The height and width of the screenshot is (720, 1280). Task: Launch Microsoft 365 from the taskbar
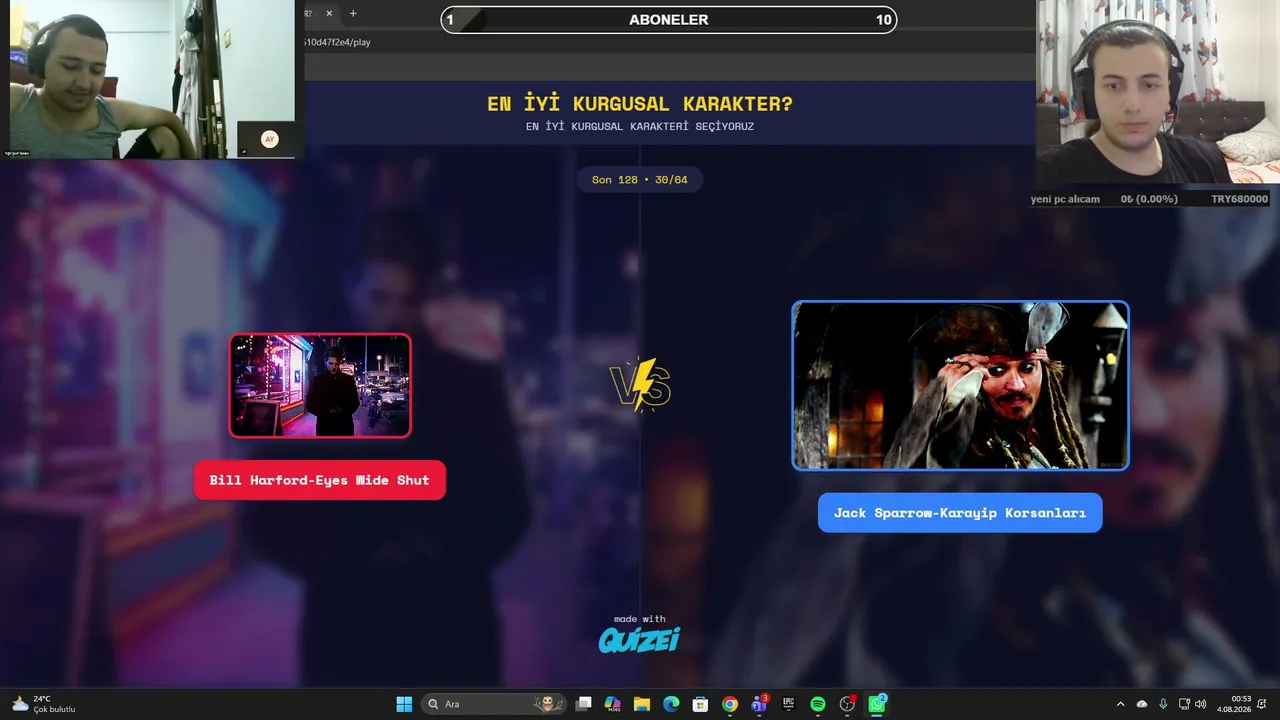click(613, 704)
